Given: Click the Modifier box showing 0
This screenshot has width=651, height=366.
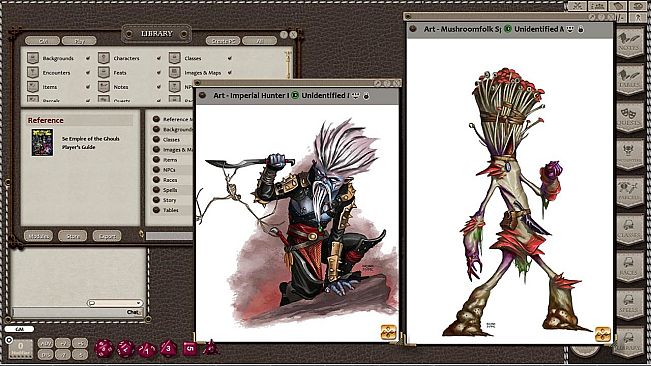Looking at the screenshot, I should [20, 349].
